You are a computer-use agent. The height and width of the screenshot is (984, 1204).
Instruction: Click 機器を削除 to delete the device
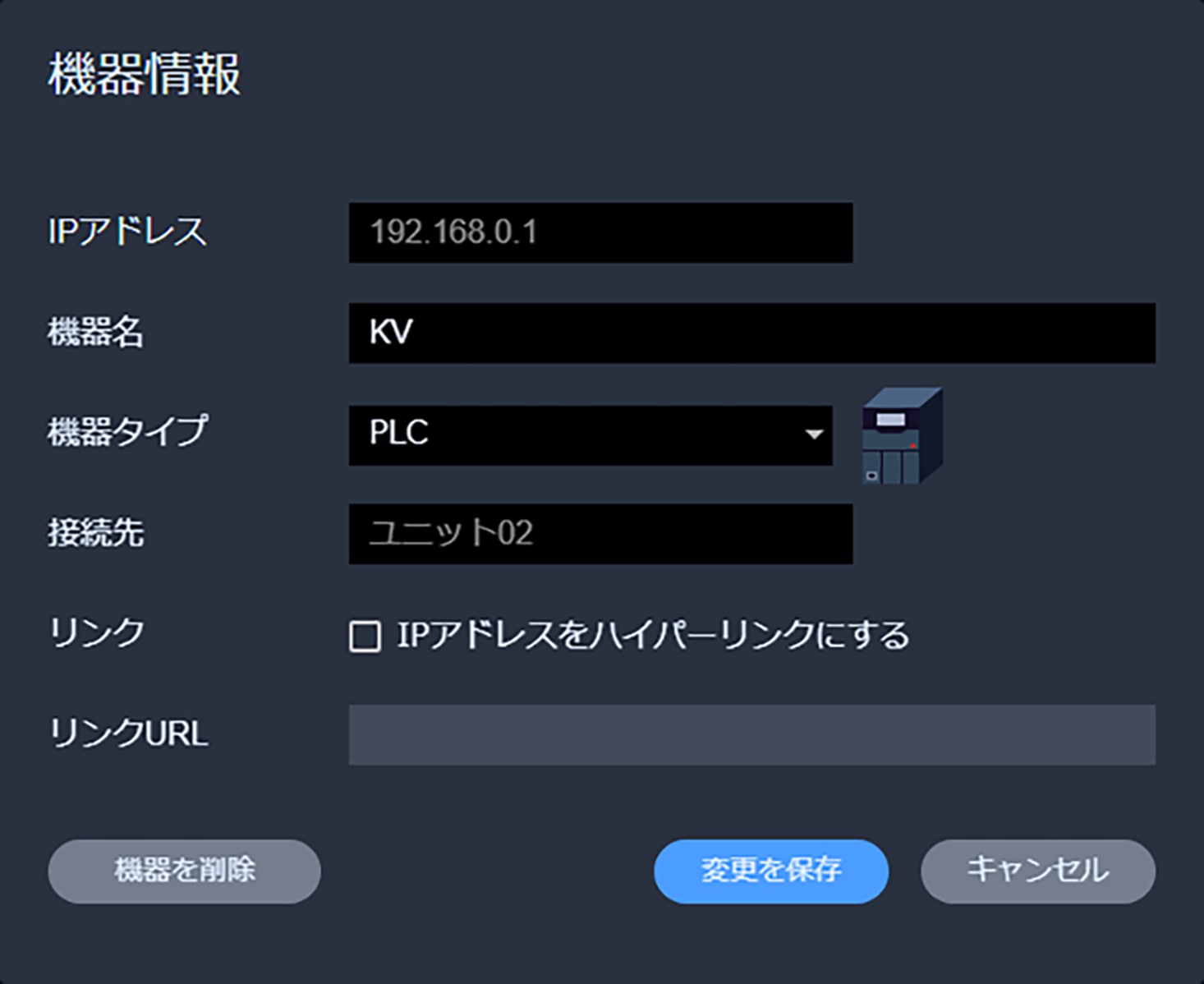coord(184,871)
